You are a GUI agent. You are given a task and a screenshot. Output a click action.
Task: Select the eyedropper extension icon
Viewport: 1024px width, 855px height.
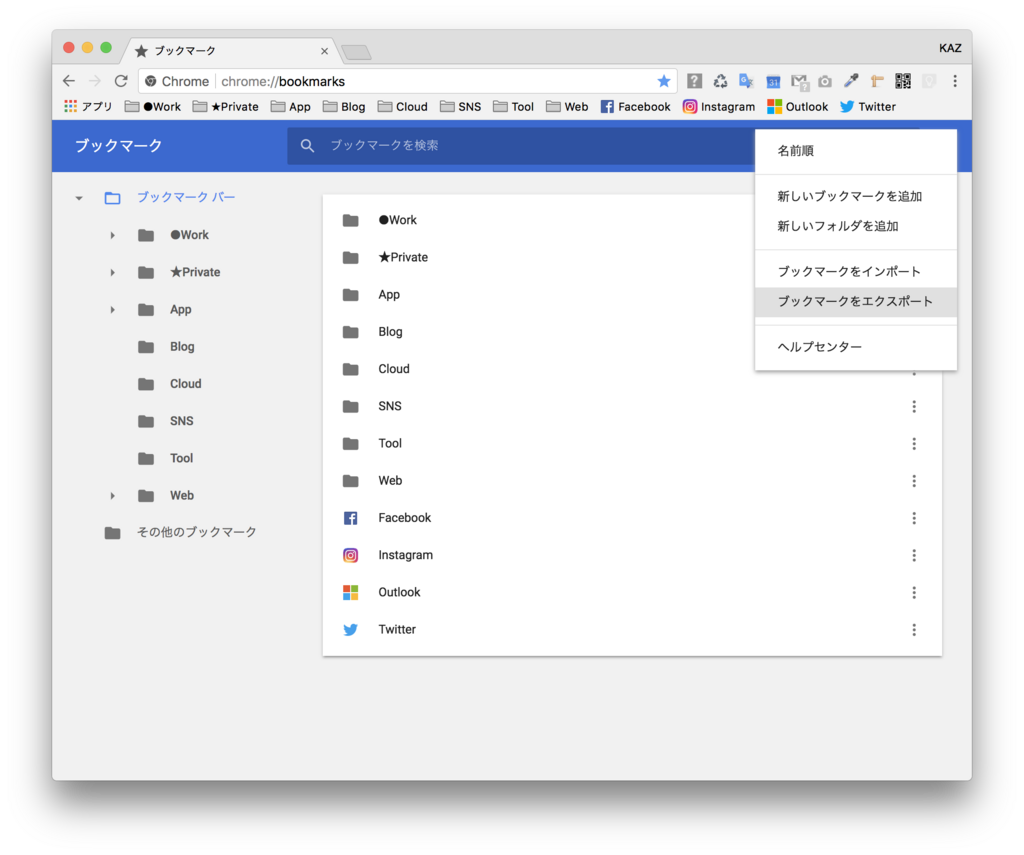tap(851, 81)
